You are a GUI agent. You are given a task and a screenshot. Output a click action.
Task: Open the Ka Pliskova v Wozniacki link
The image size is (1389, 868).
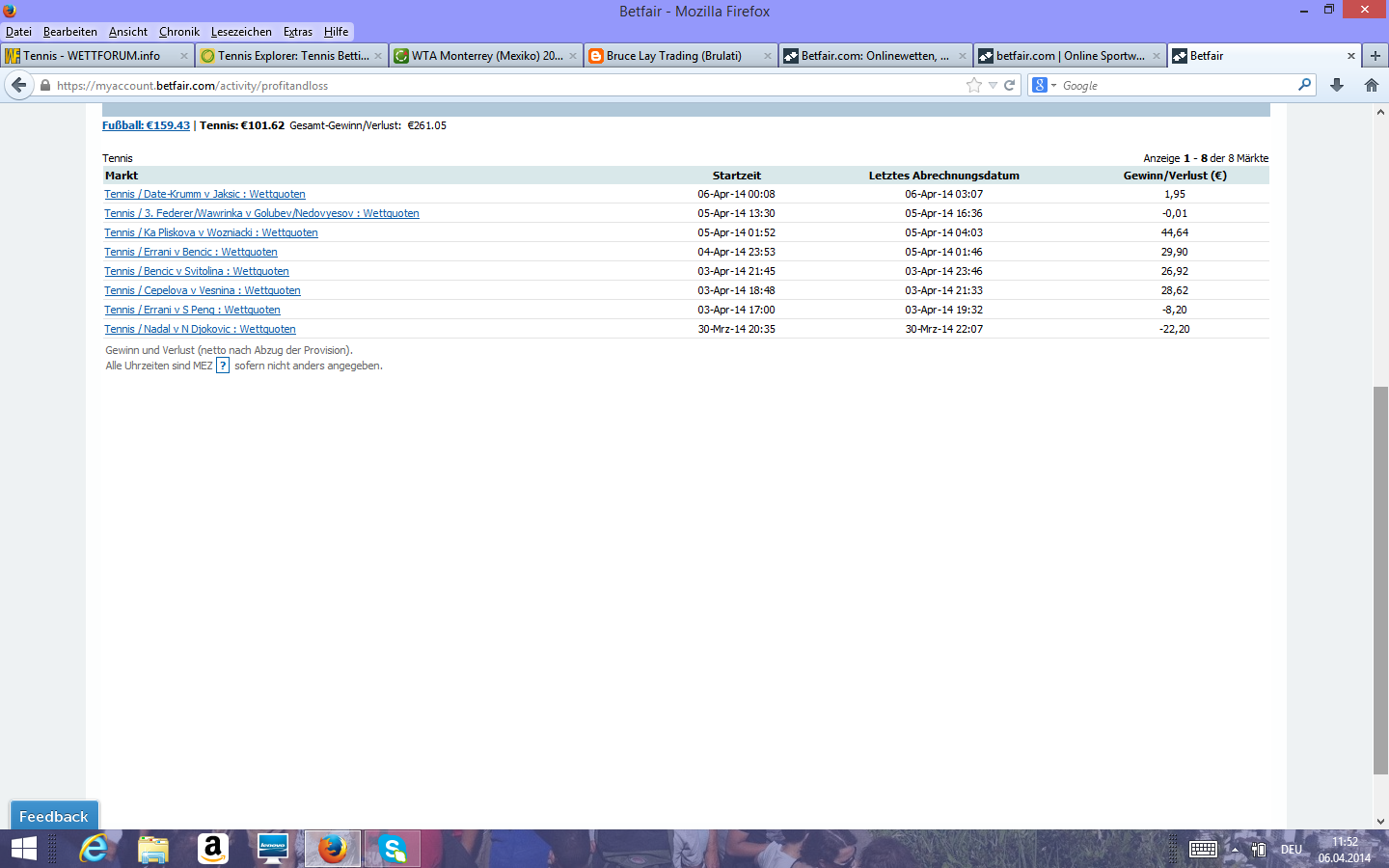pyautogui.click(x=211, y=232)
